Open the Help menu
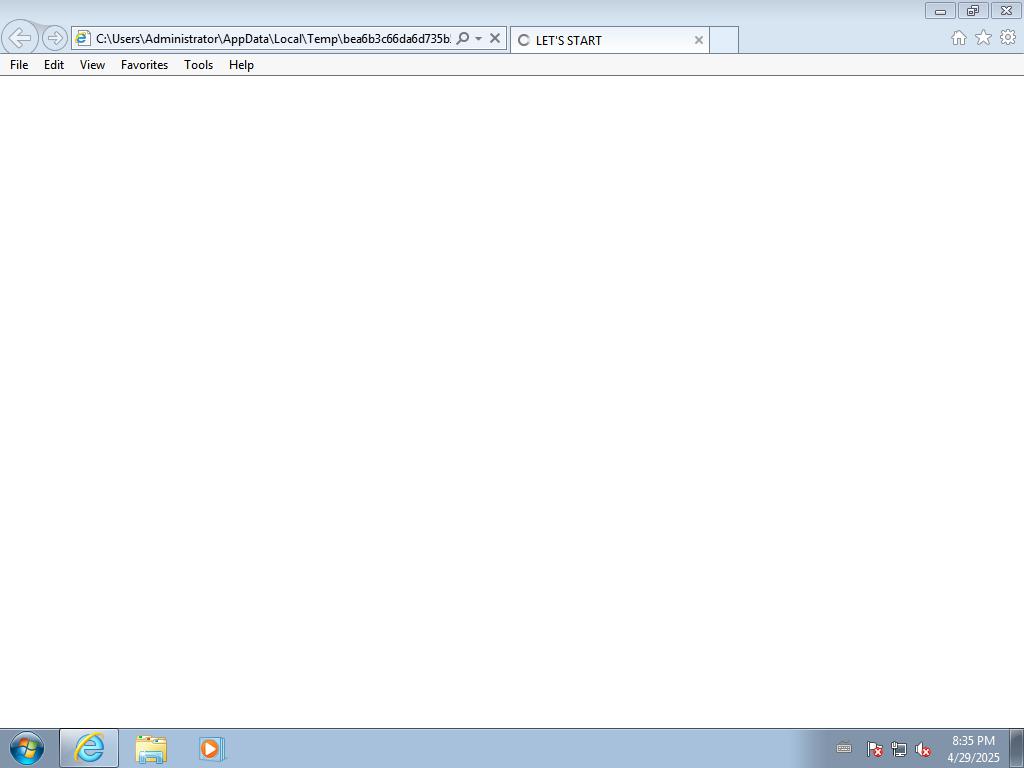1024x768 pixels. pos(241,65)
